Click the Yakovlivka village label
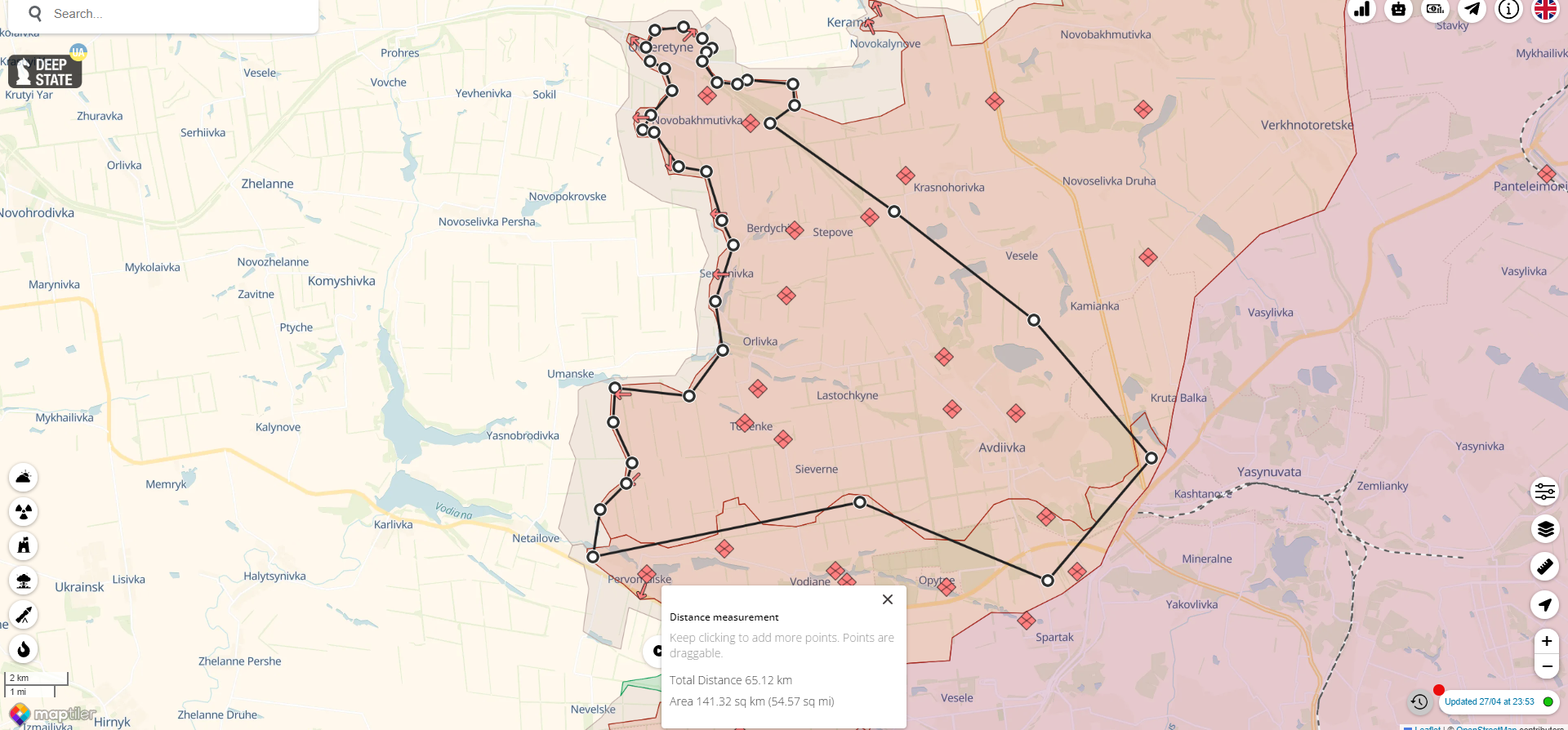This screenshot has height=730, width=1568. coord(1192,604)
